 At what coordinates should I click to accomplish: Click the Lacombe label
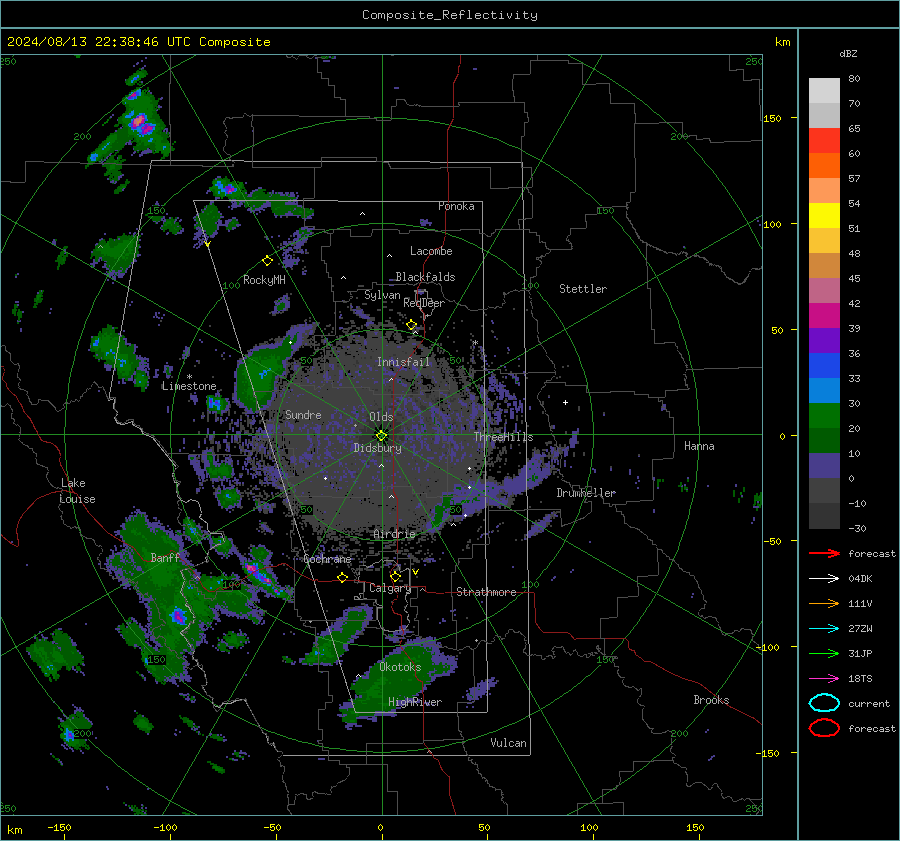[x=431, y=251]
